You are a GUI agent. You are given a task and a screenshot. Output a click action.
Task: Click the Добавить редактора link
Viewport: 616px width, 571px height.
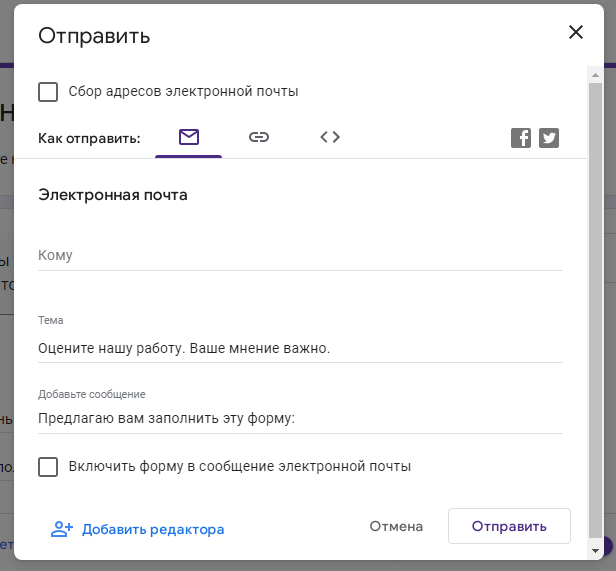click(x=153, y=529)
